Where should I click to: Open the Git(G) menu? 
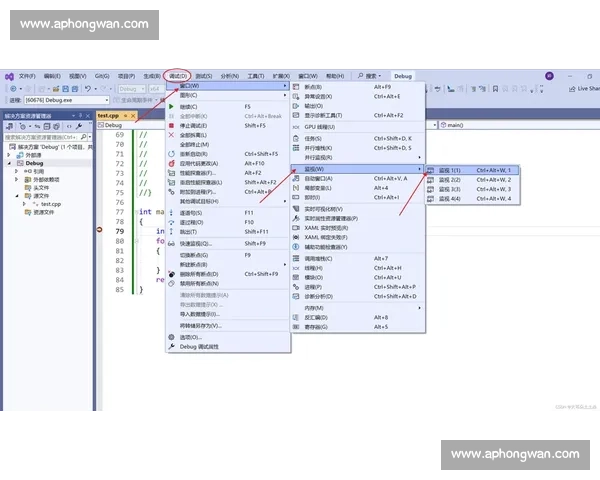(x=102, y=76)
